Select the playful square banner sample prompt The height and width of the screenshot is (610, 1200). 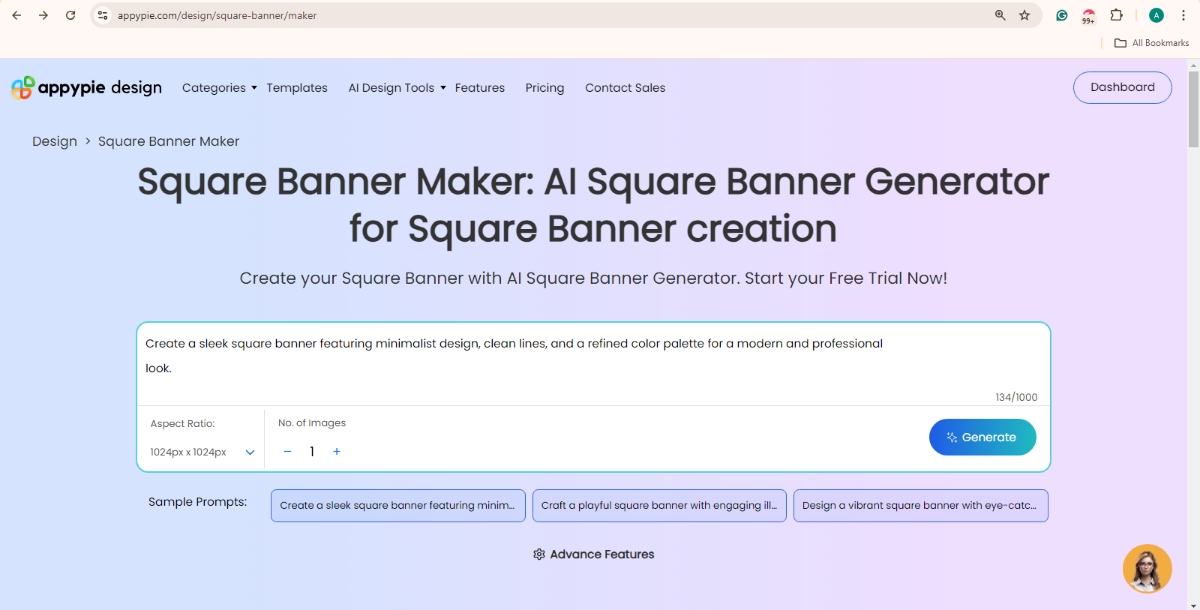click(x=659, y=505)
